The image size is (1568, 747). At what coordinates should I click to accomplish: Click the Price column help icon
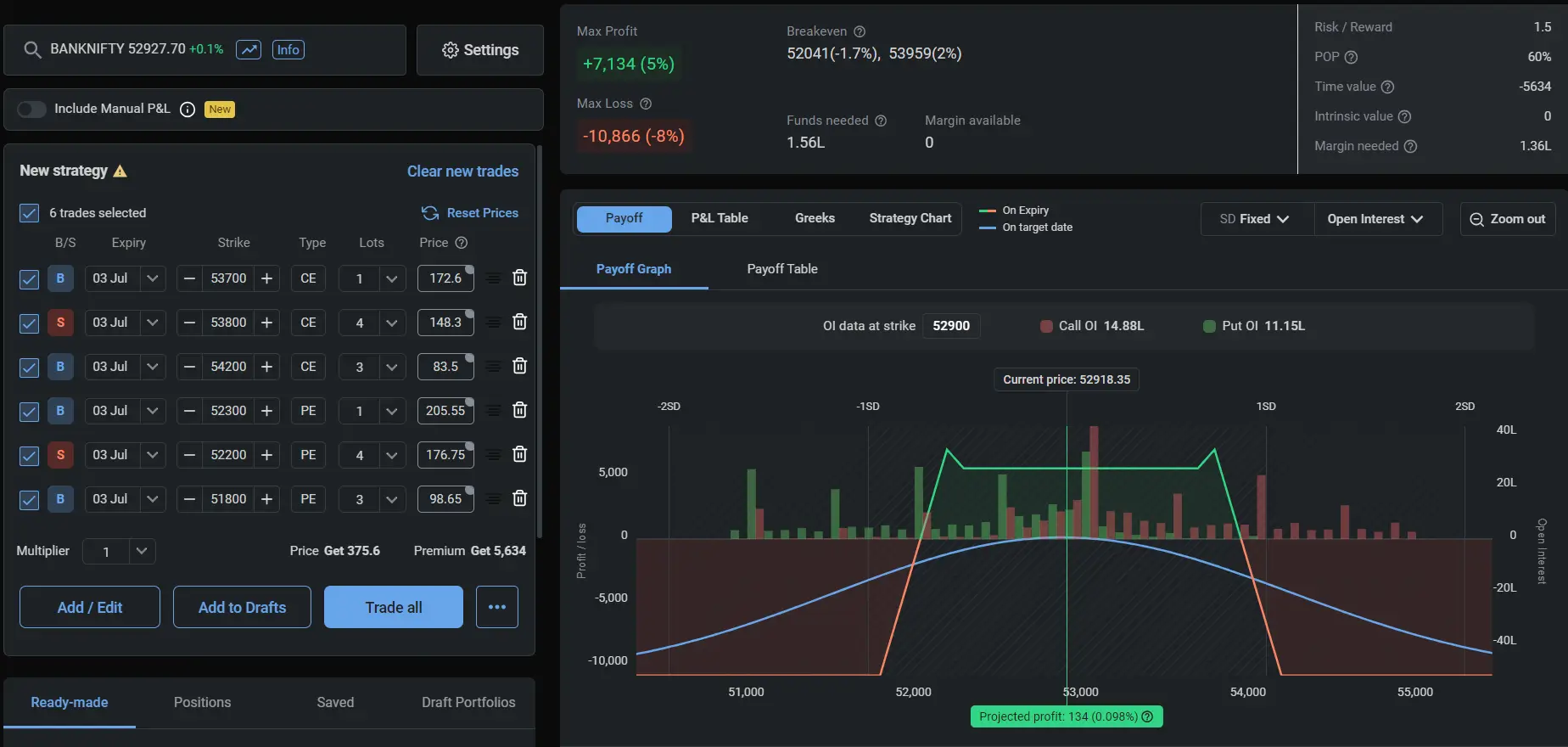coord(462,243)
